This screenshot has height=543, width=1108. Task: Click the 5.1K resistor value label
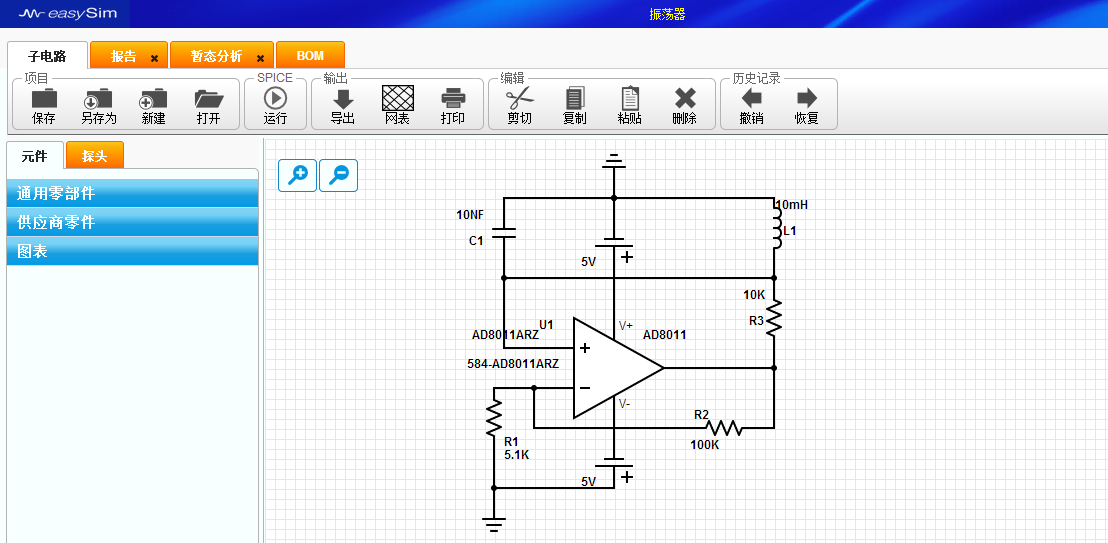coord(517,455)
